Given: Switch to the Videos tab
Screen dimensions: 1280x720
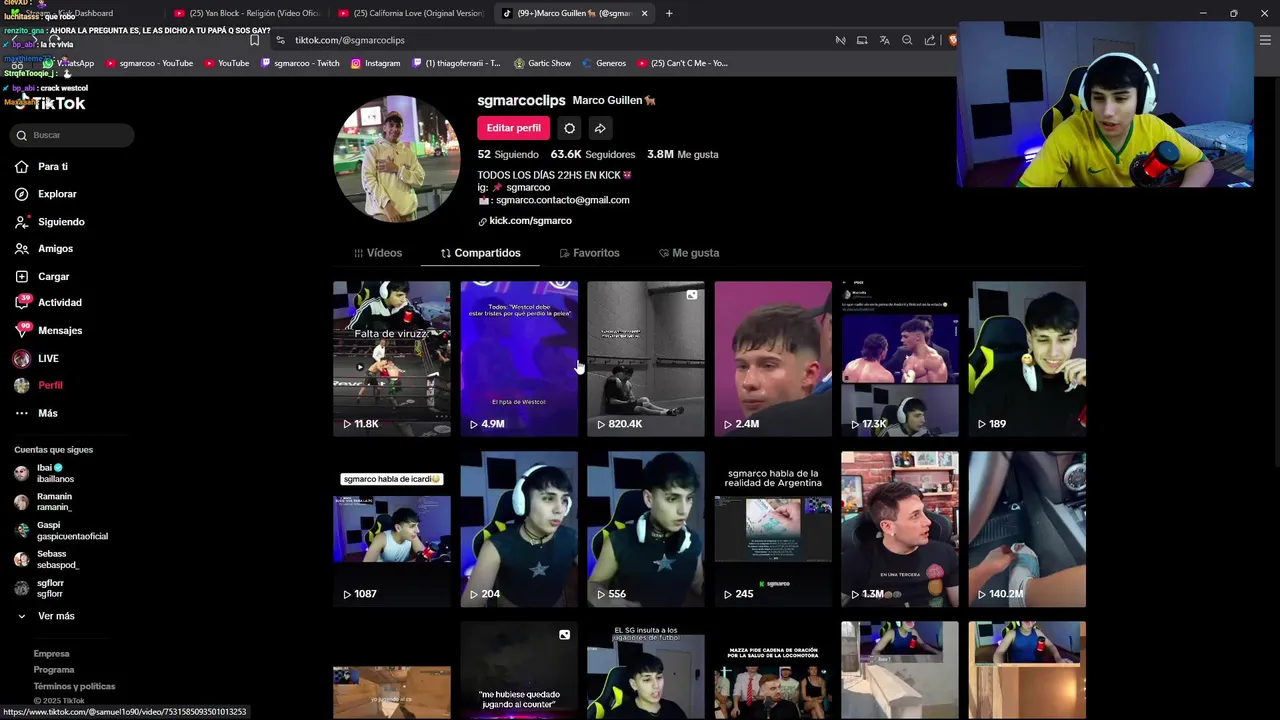Looking at the screenshot, I should coord(377,253).
